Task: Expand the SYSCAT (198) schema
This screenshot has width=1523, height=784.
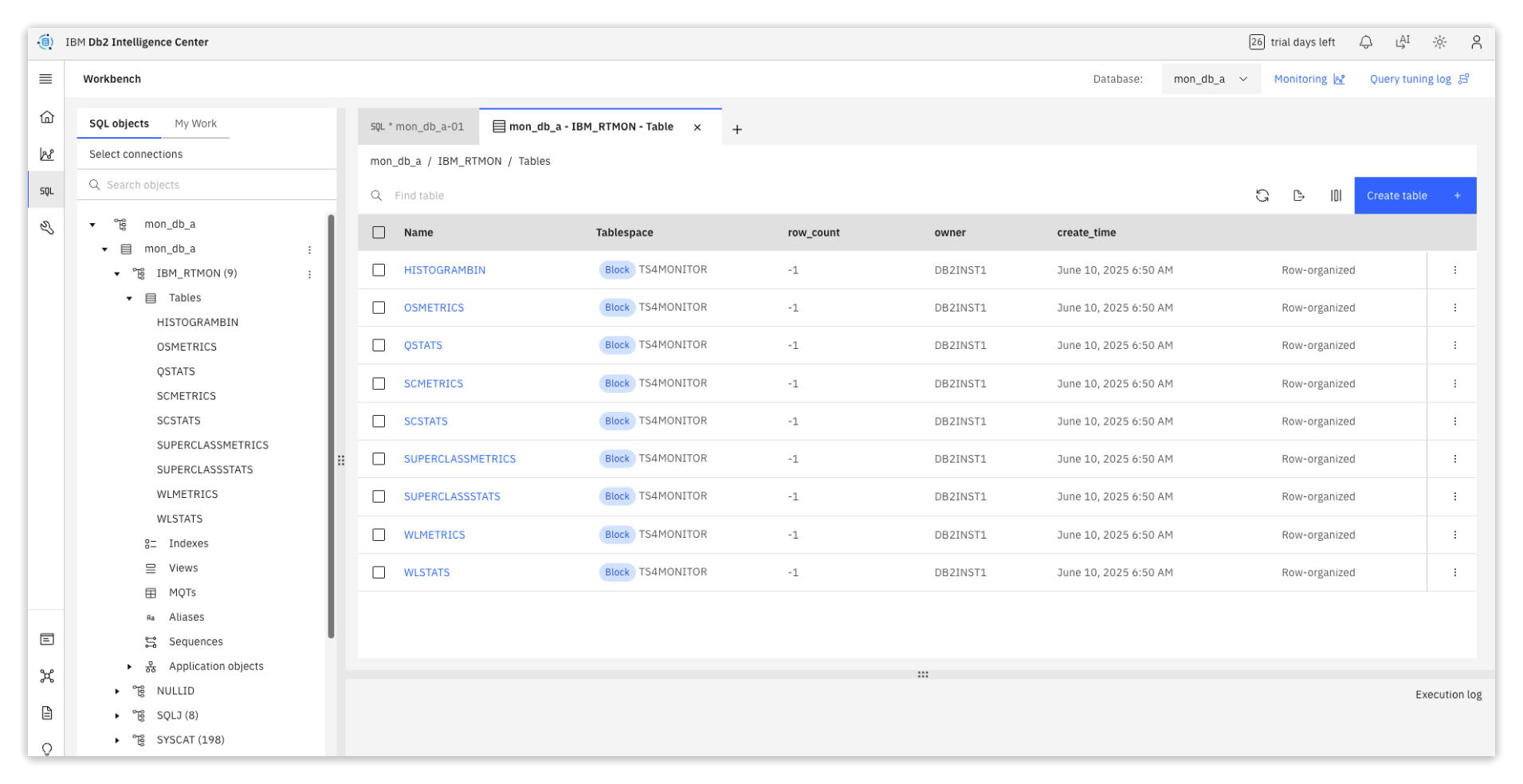Action: click(117, 740)
